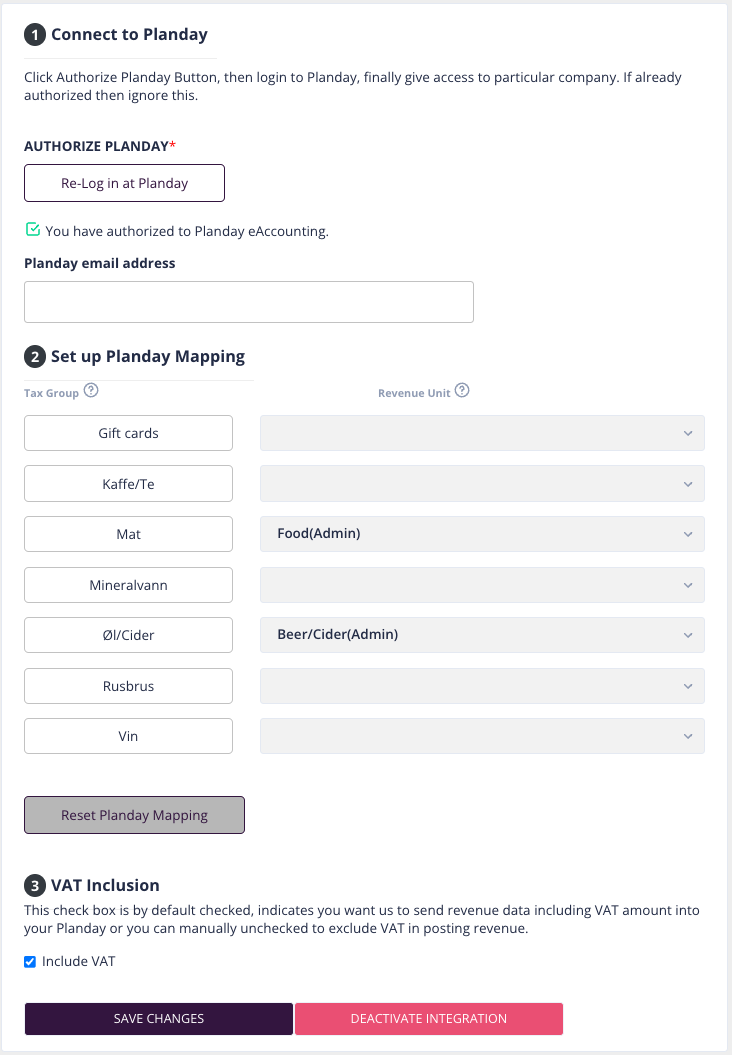Click SAVE CHANGES button
This screenshot has height=1055, width=732.
click(x=159, y=1019)
